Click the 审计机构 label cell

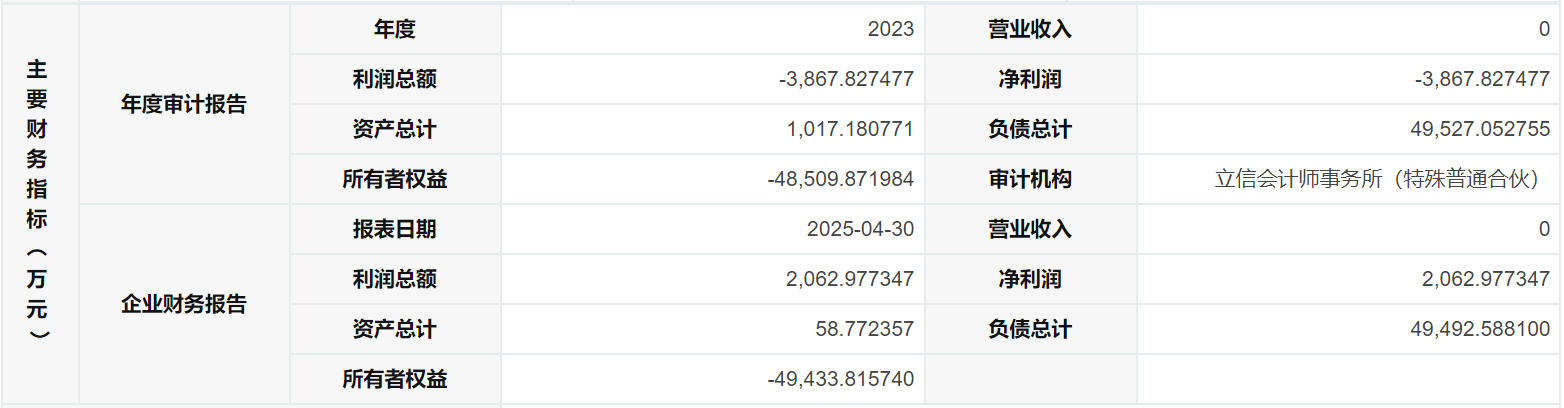pyautogui.click(x=1031, y=179)
